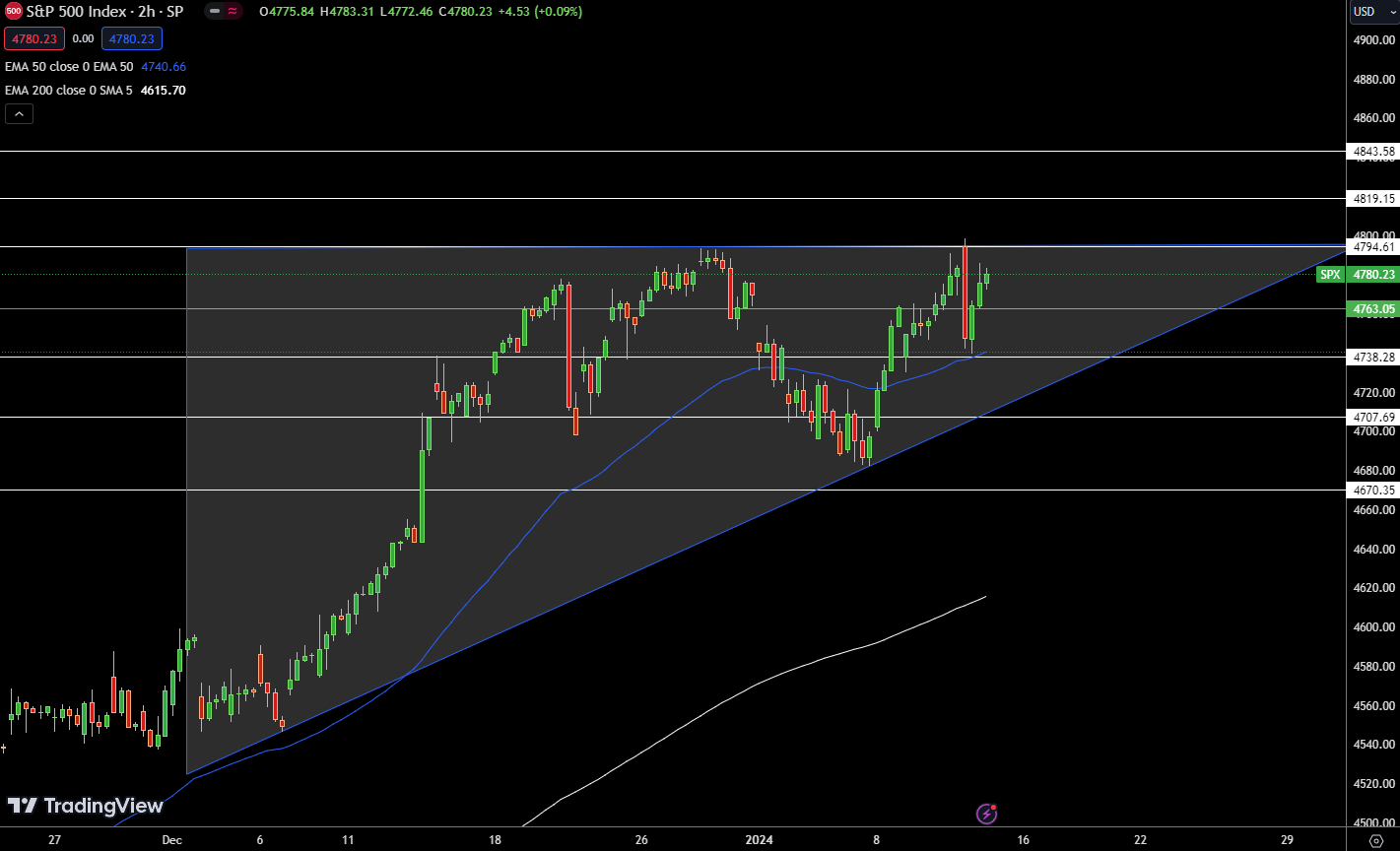Click the blue 4780.23 buy price button

(x=132, y=38)
